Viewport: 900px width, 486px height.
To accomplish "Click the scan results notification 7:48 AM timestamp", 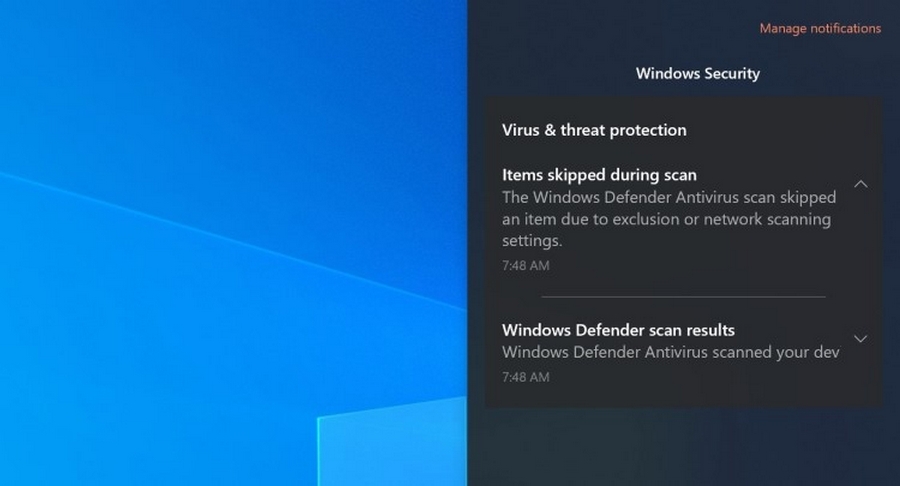I will pyautogui.click(x=526, y=377).
